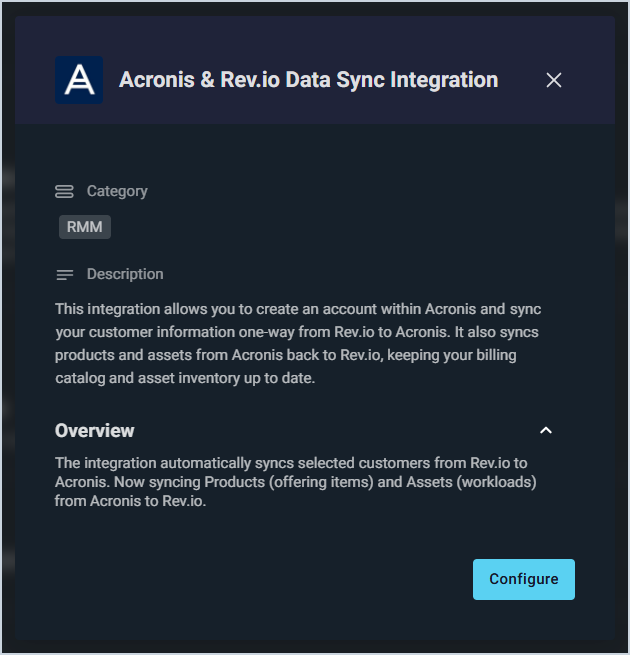
Task: Click the dialog title "Acronis & Rev.io Data Sync Integration"
Action: [308, 80]
